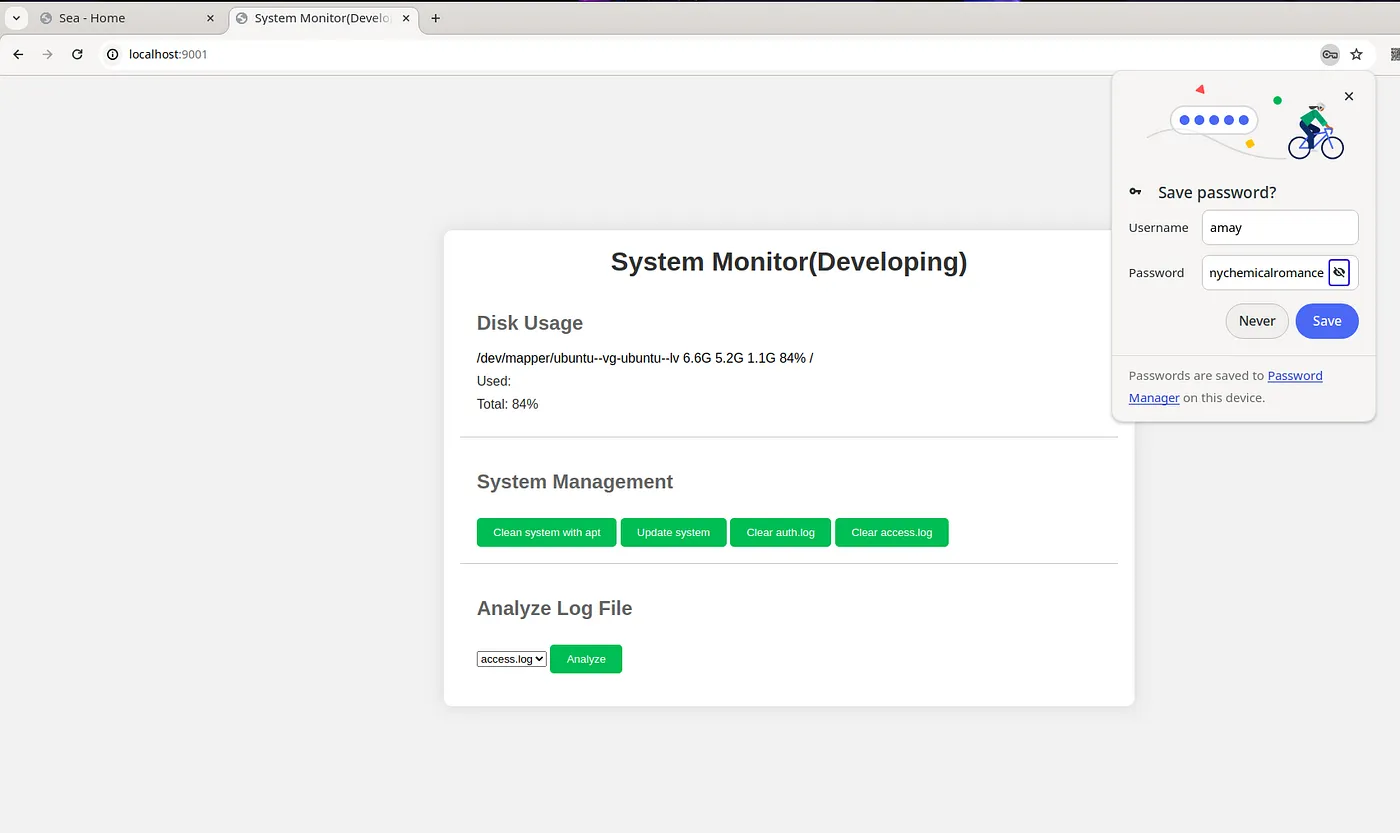Clear auth.log using its button
Screen dimensions: 1400x833
point(780,532)
